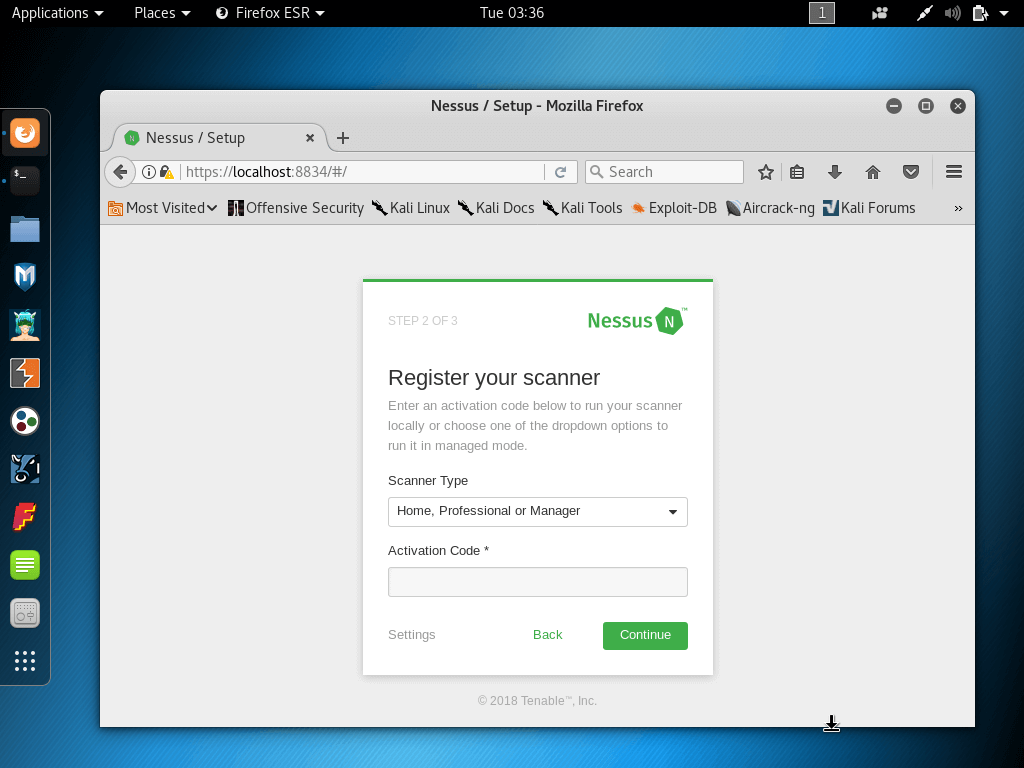Screen dimensions: 1024x768
Task: Focus the Activation Code field
Action: click(537, 582)
